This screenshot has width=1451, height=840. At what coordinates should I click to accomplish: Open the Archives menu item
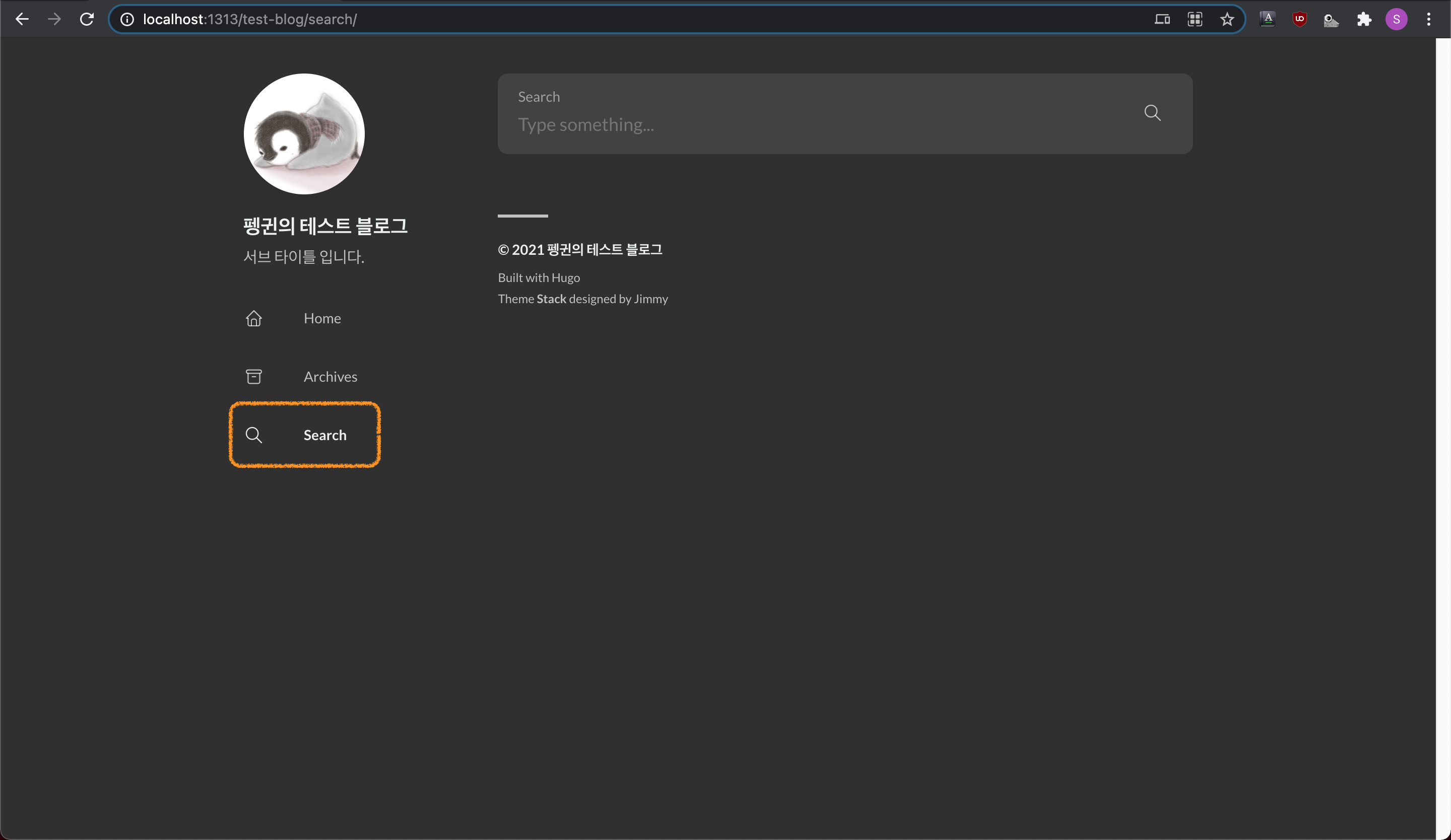pyautogui.click(x=330, y=376)
